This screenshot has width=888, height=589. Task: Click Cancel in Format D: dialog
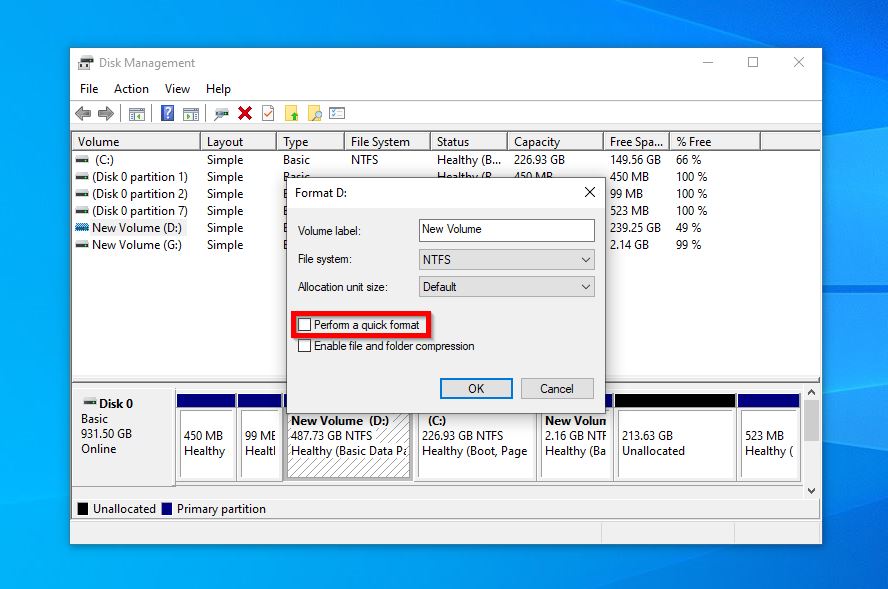tap(557, 389)
